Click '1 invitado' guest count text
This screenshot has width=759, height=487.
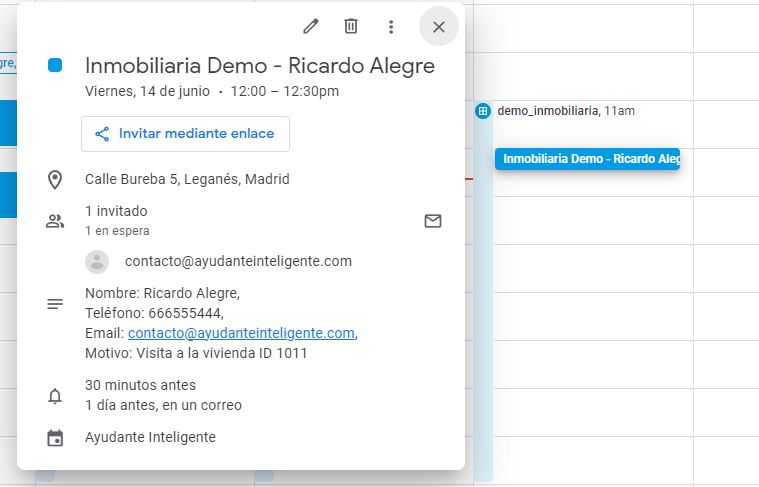[116, 212]
